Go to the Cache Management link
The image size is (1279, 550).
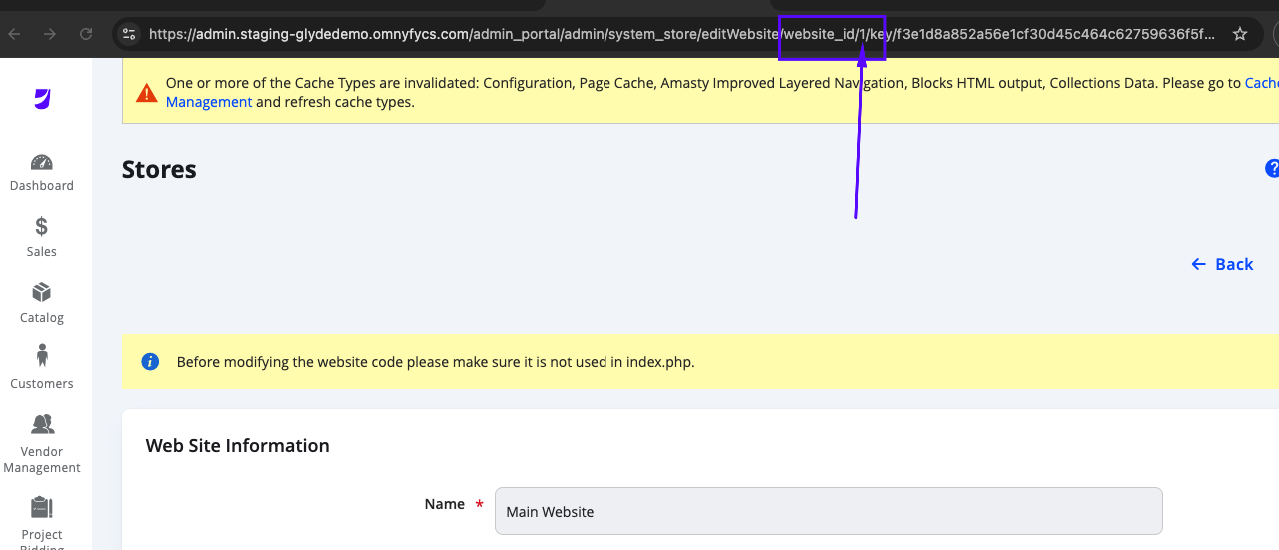[x=209, y=102]
